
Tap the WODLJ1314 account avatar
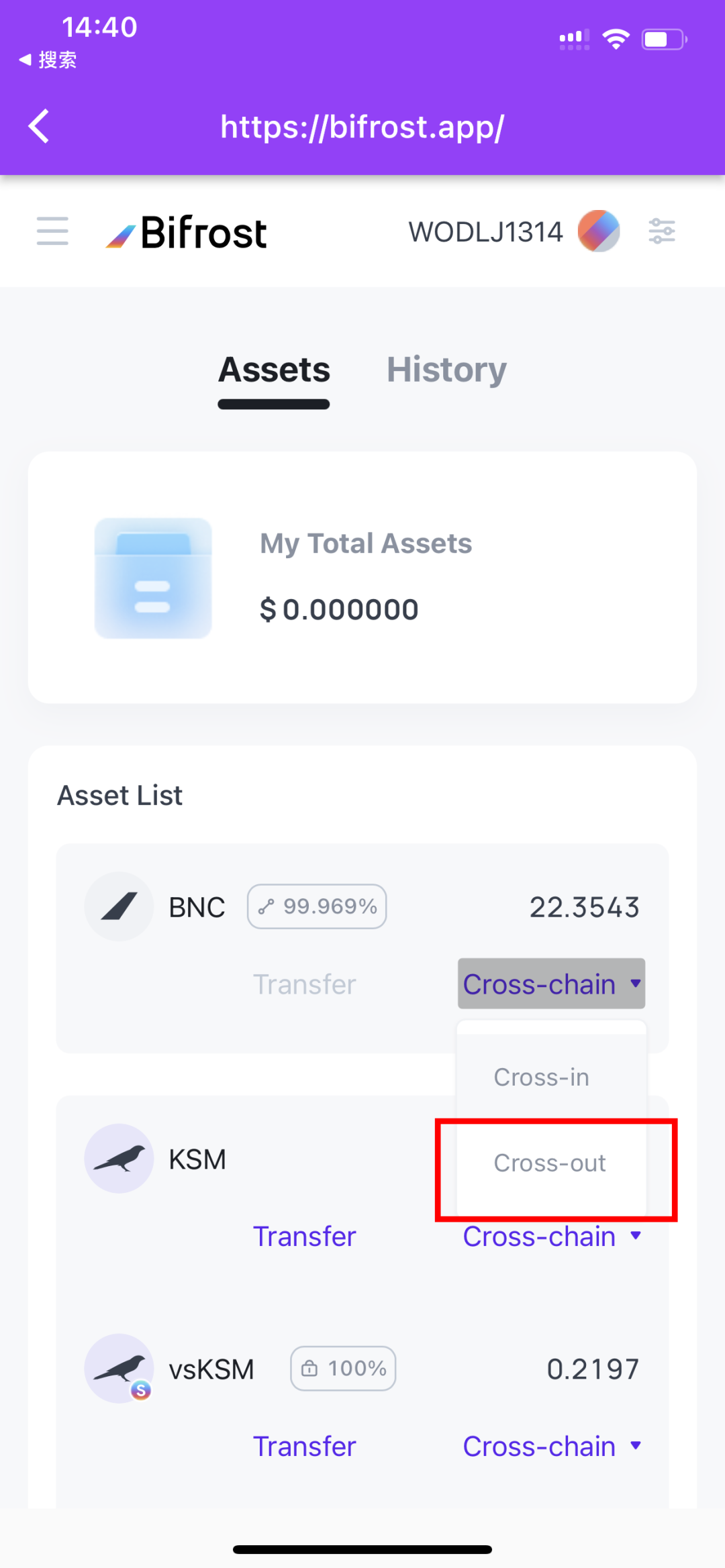[x=598, y=231]
